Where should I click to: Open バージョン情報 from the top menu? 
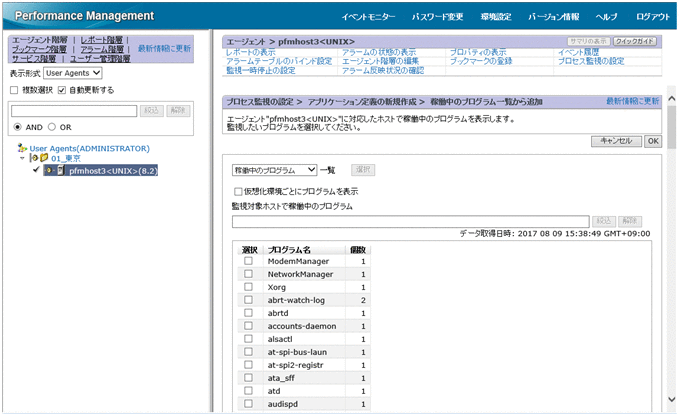(553, 17)
